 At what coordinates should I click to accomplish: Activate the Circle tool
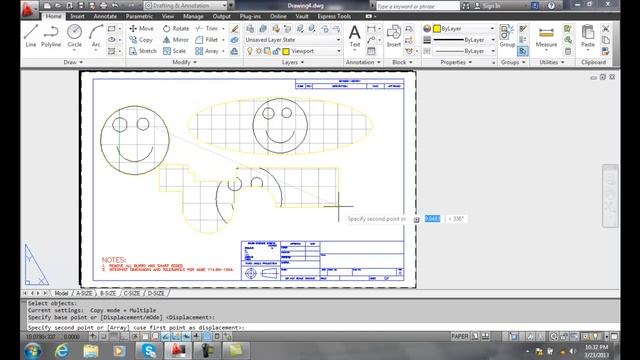click(74, 36)
